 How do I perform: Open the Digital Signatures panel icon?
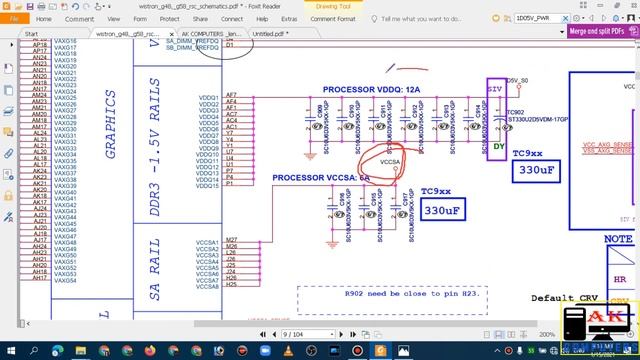coord(8,217)
